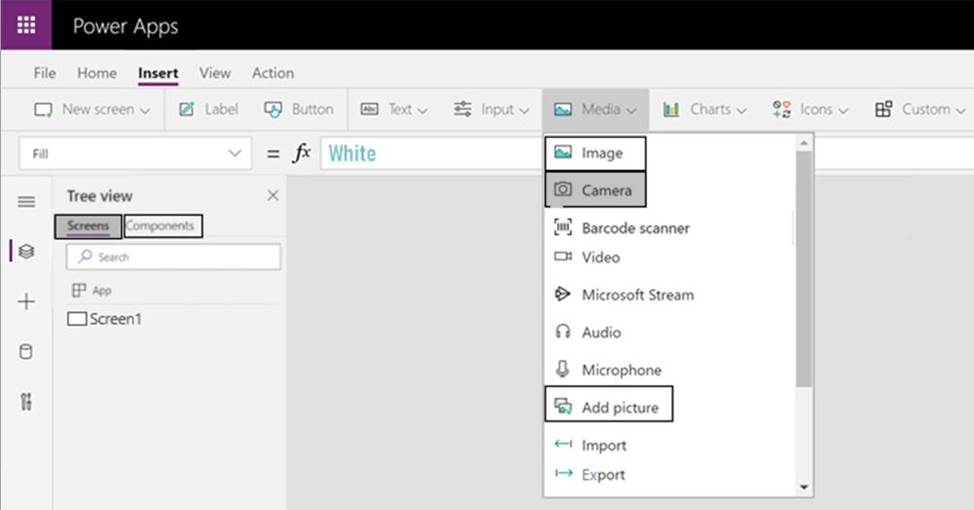Image resolution: width=974 pixels, height=510 pixels.
Task: Open the Power Apps app launcher waffle
Action: 26,25
